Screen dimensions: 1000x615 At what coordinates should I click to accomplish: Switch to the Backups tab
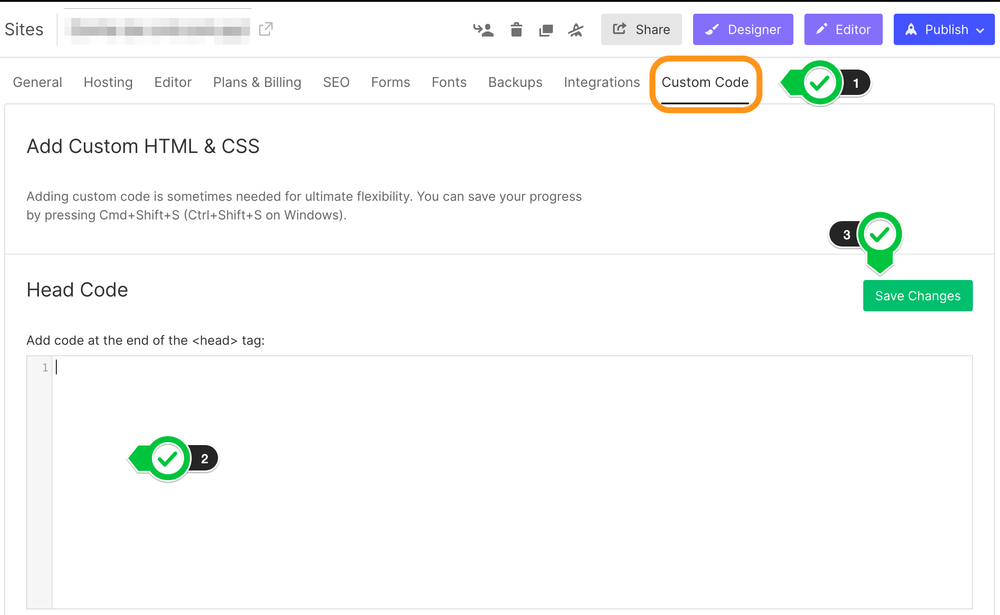click(x=515, y=82)
